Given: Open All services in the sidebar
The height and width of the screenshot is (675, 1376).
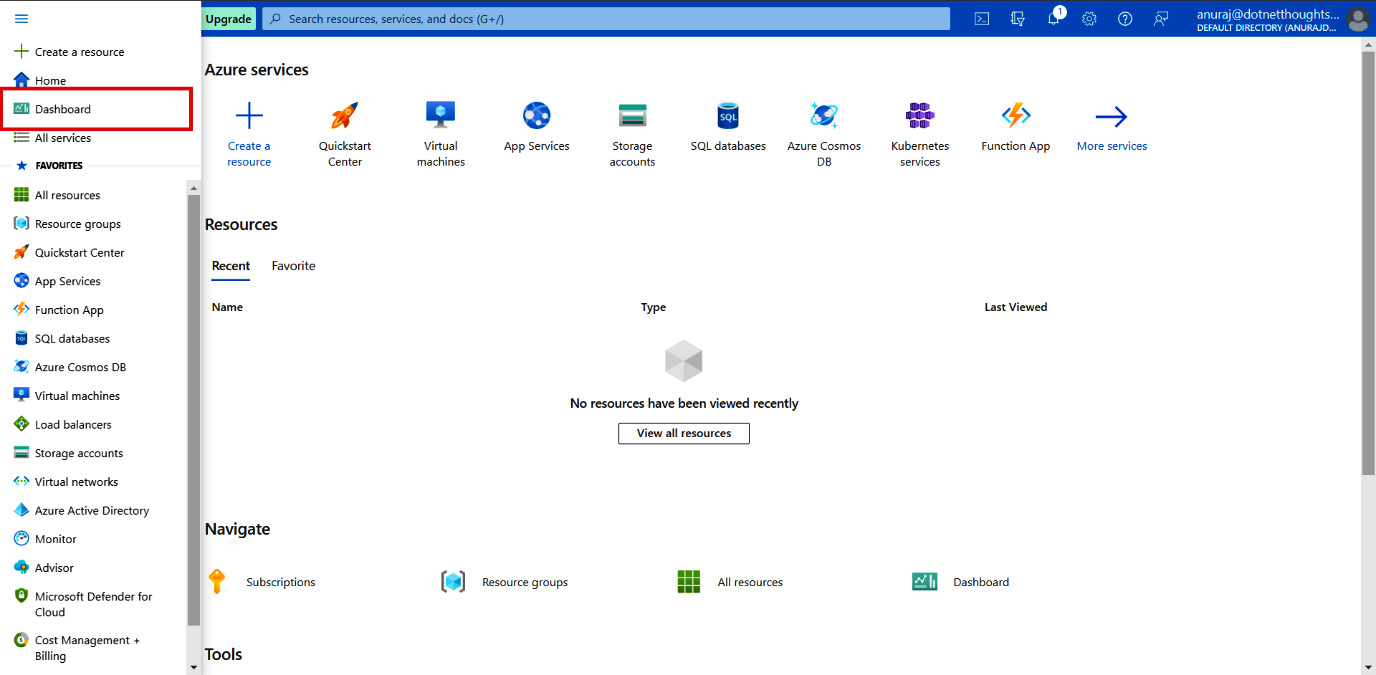Looking at the screenshot, I should [x=52, y=138].
